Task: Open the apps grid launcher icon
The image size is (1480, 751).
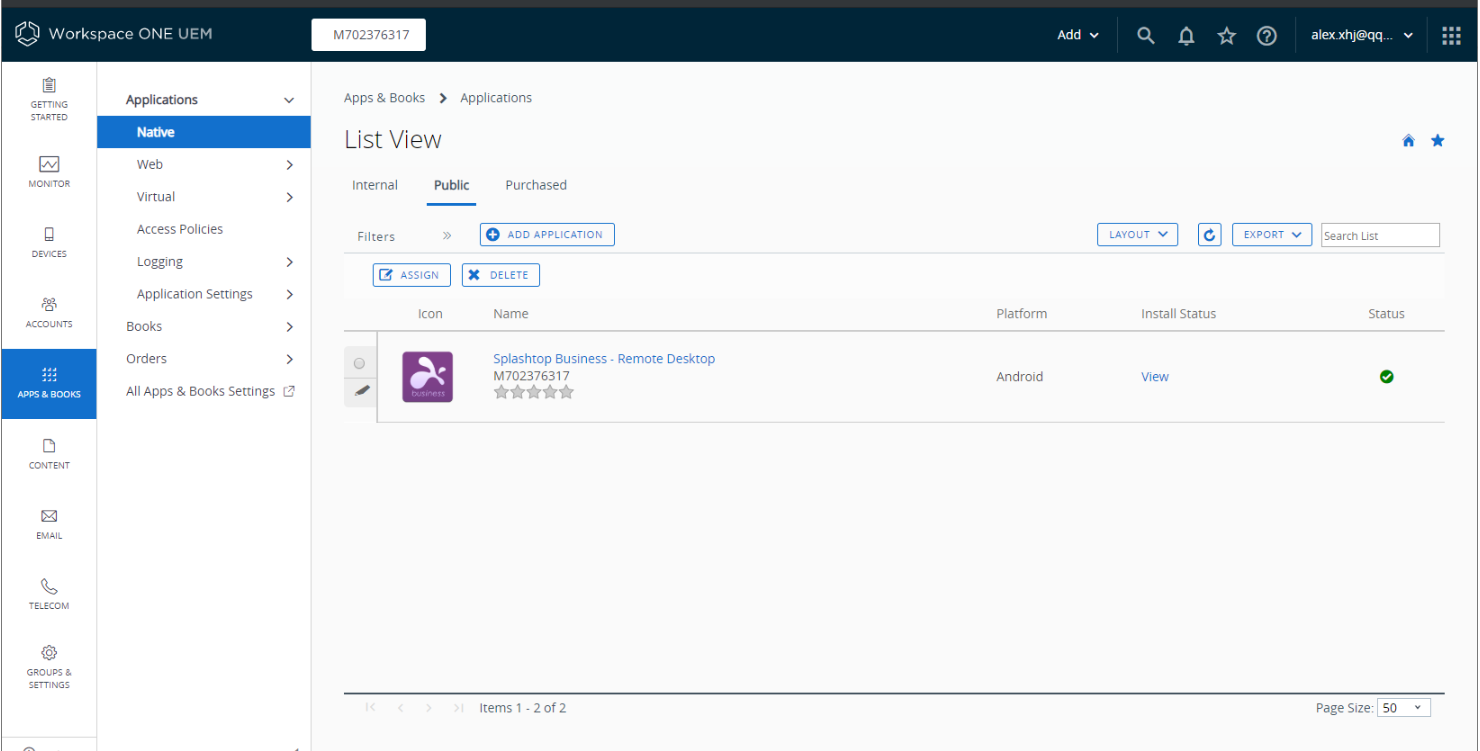Action: (x=1451, y=35)
